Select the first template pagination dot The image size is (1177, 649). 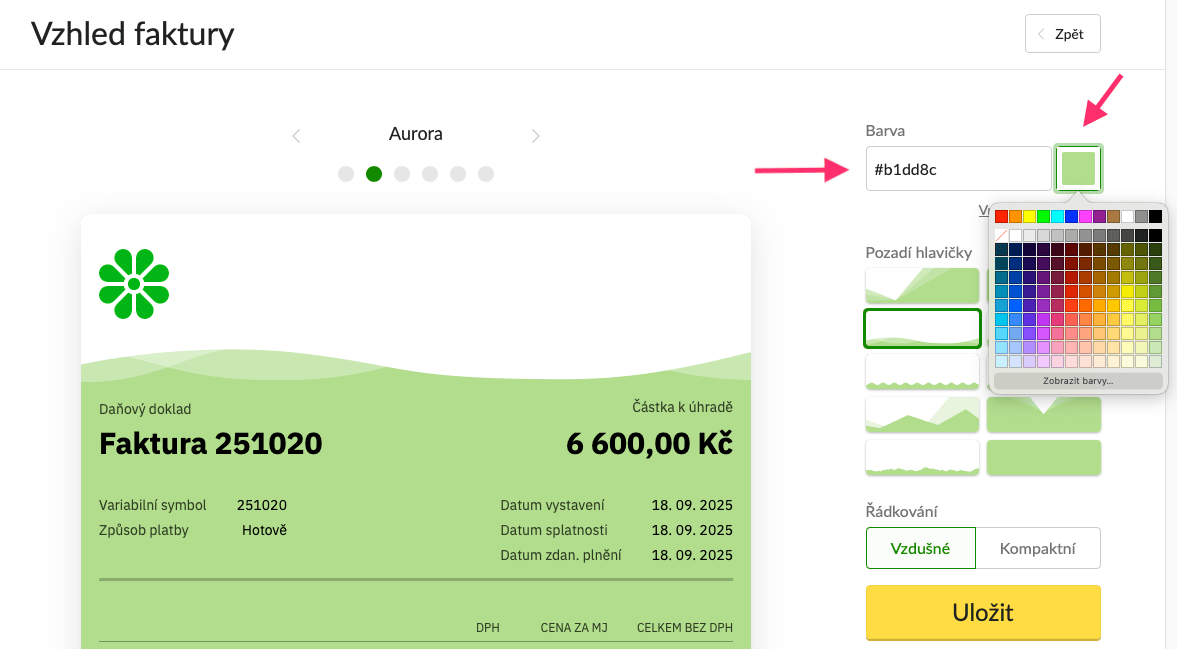tap(346, 174)
